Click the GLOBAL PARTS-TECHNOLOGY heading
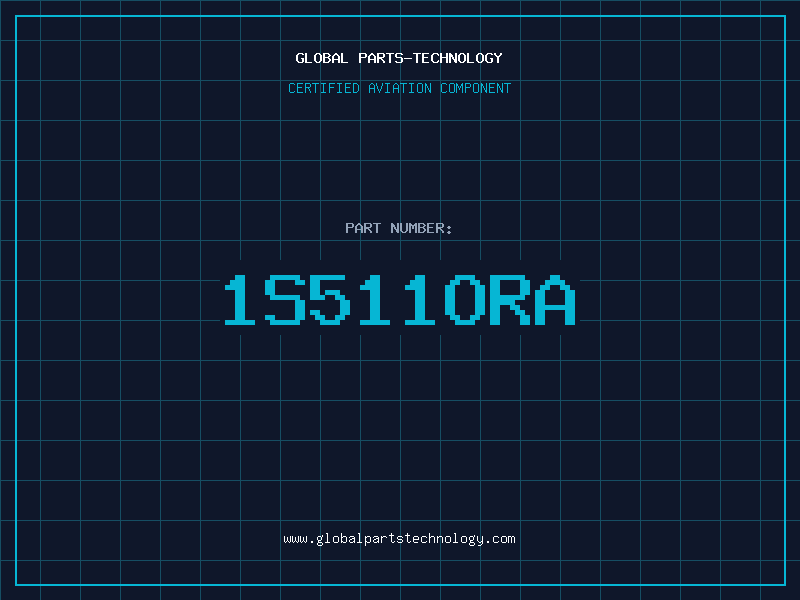The image size is (800, 600). [399, 58]
